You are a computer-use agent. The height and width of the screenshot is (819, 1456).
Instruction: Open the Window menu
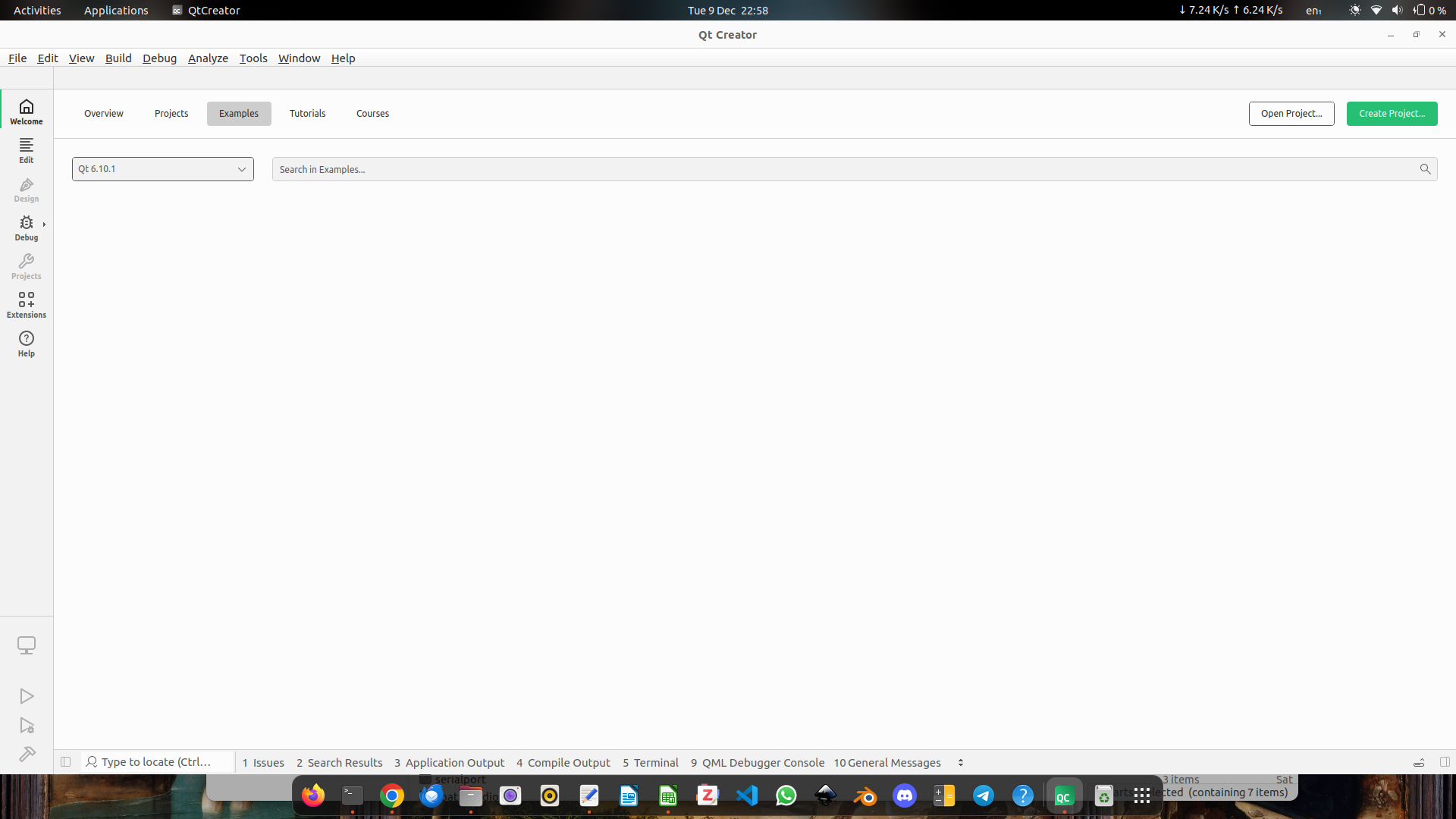(299, 58)
